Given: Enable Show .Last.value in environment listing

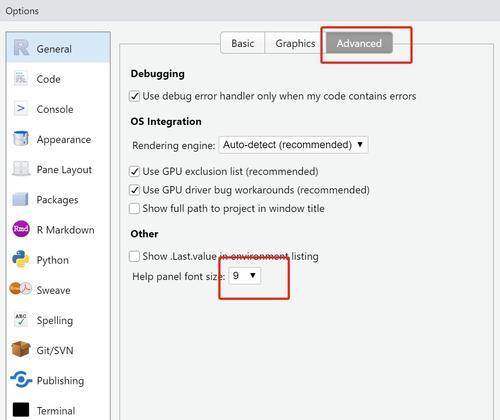Looking at the screenshot, I should (x=134, y=256).
